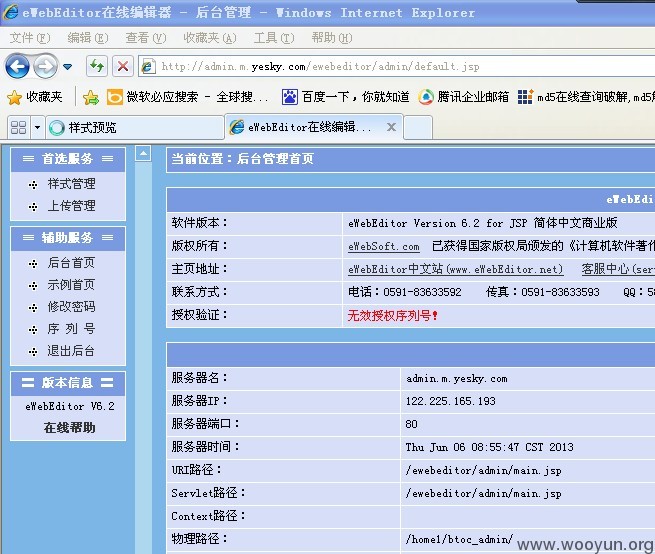This screenshot has height=554, width=655.
Task: Click the 版本信息 panel header
Action: 68,383
